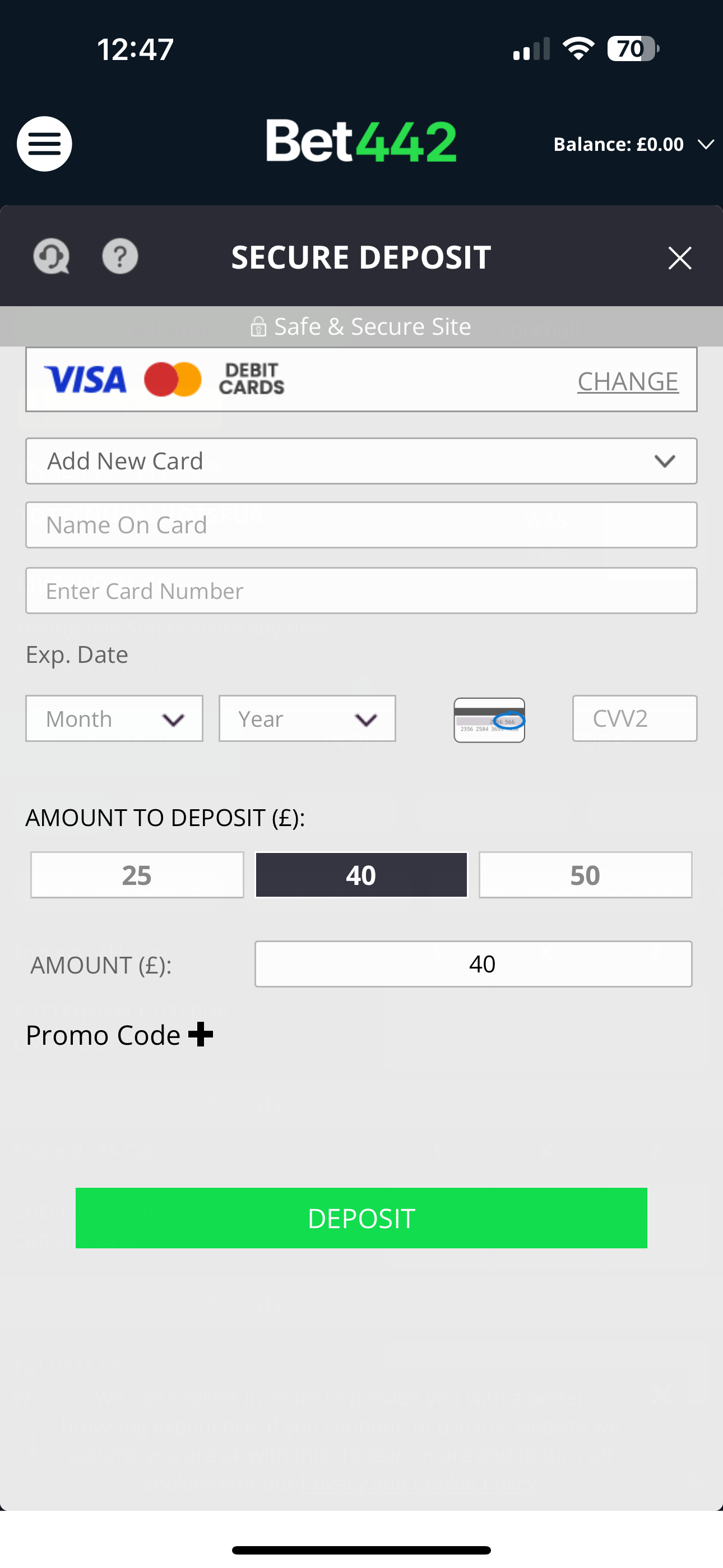Tap the question mark help icon
Viewport: 723px width, 1568px height.
click(120, 256)
